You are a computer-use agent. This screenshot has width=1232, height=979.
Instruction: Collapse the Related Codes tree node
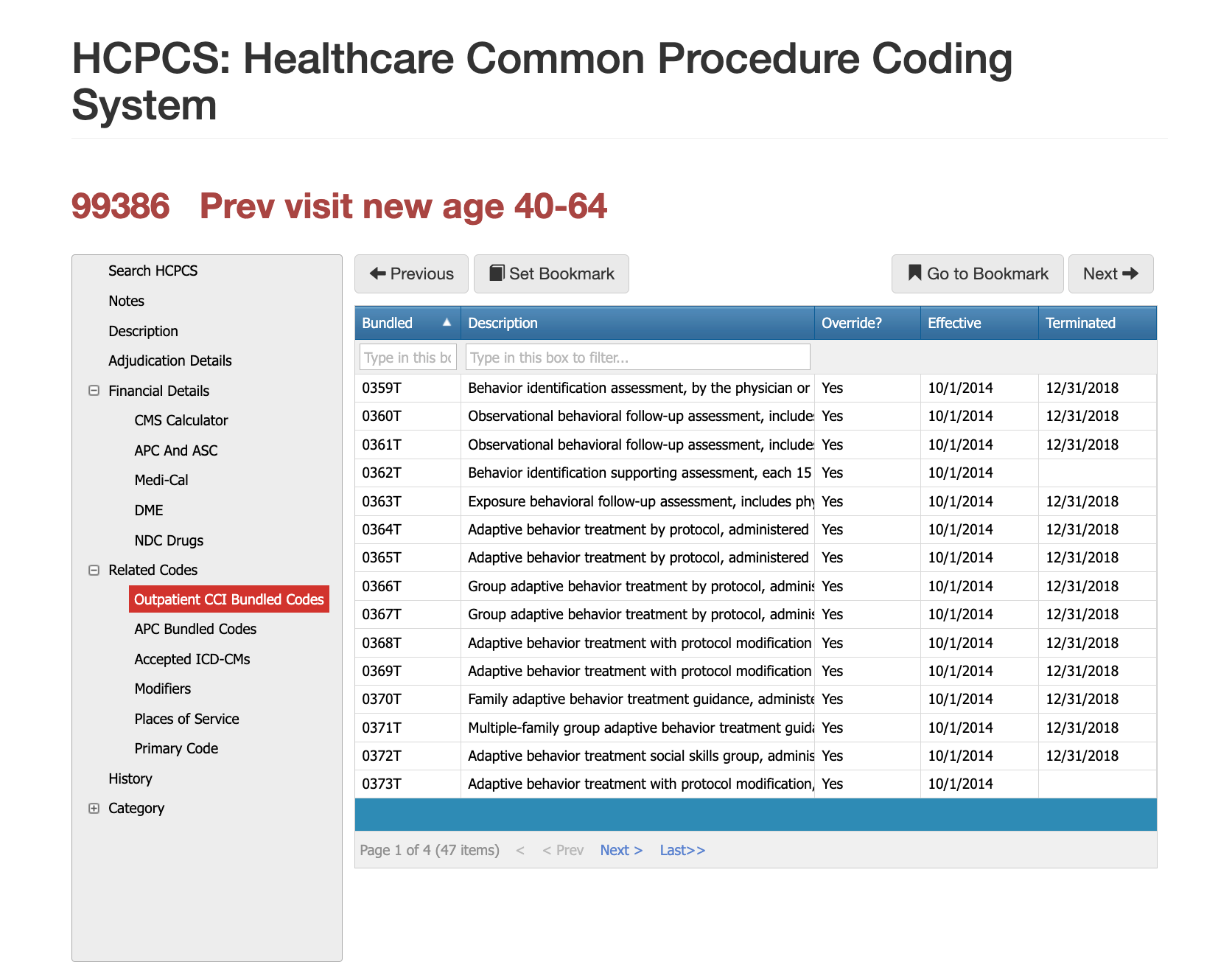point(94,570)
